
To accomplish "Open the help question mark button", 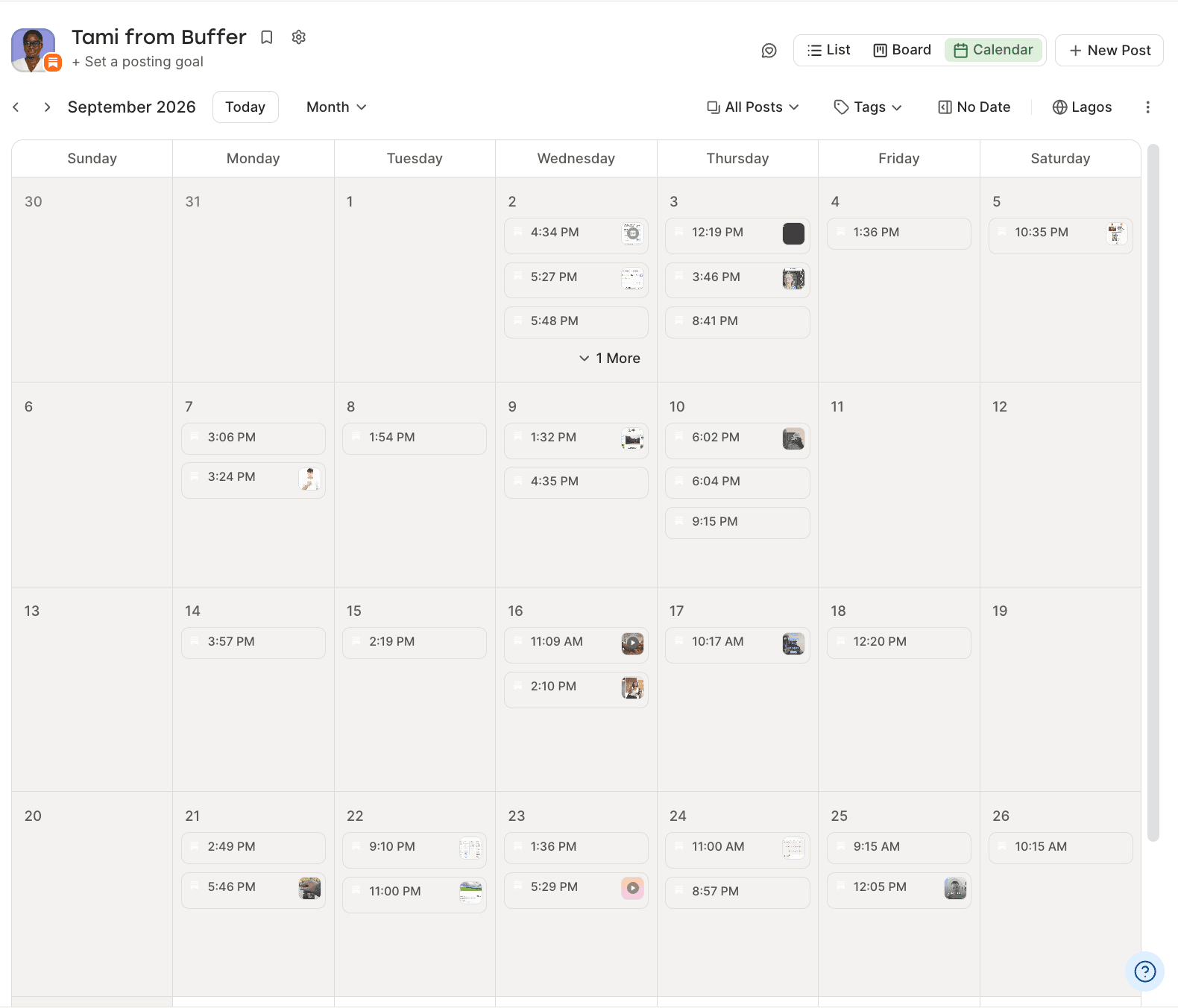I will click(x=1144, y=971).
